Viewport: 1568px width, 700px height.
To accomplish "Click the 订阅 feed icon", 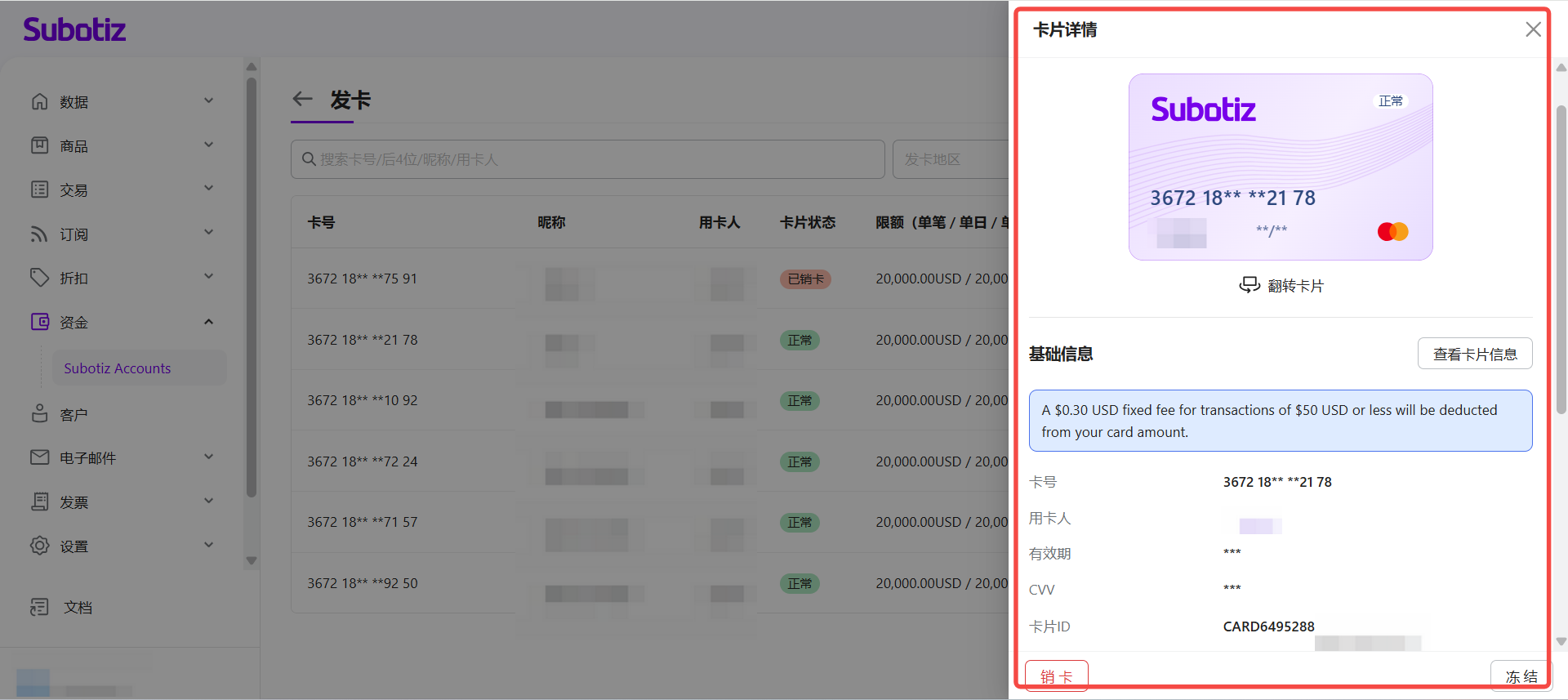I will pos(39,234).
